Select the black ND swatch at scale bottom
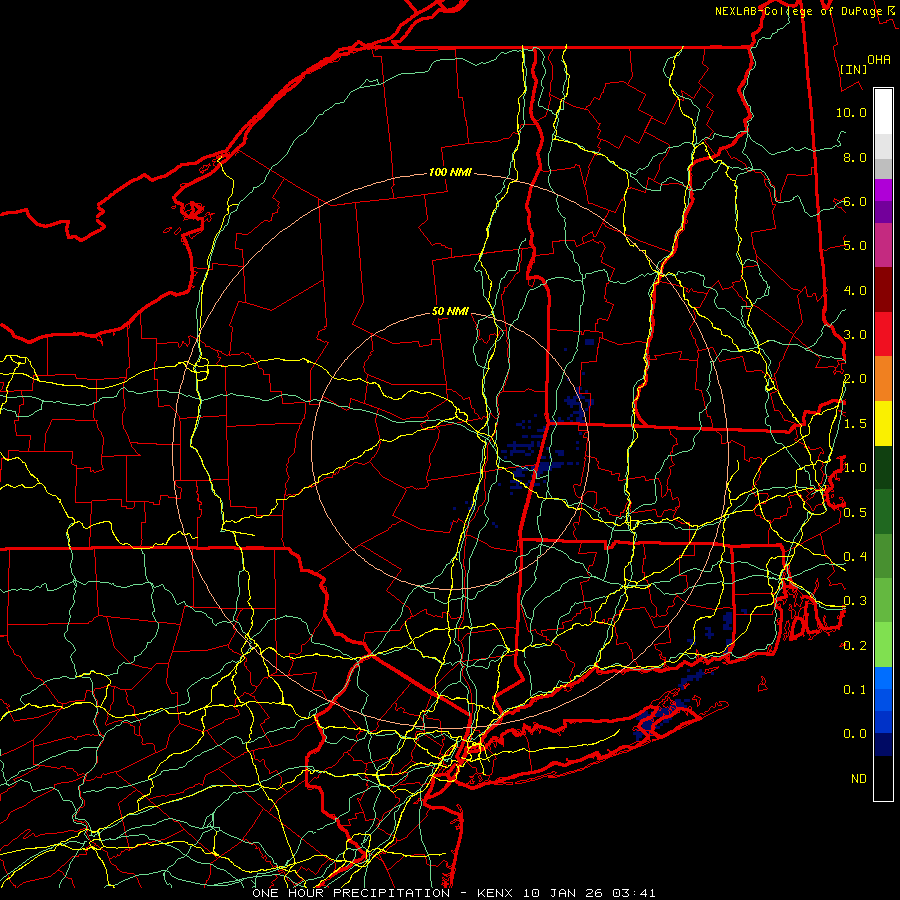900x900 pixels. click(x=883, y=778)
